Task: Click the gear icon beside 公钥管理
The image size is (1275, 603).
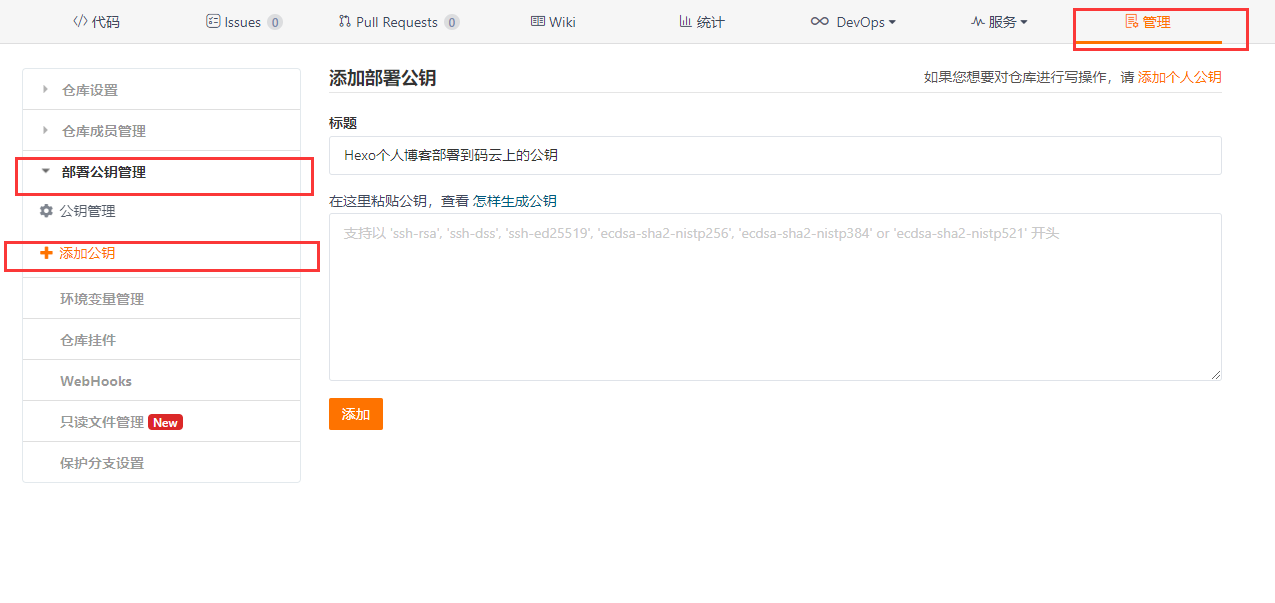Action: point(46,211)
